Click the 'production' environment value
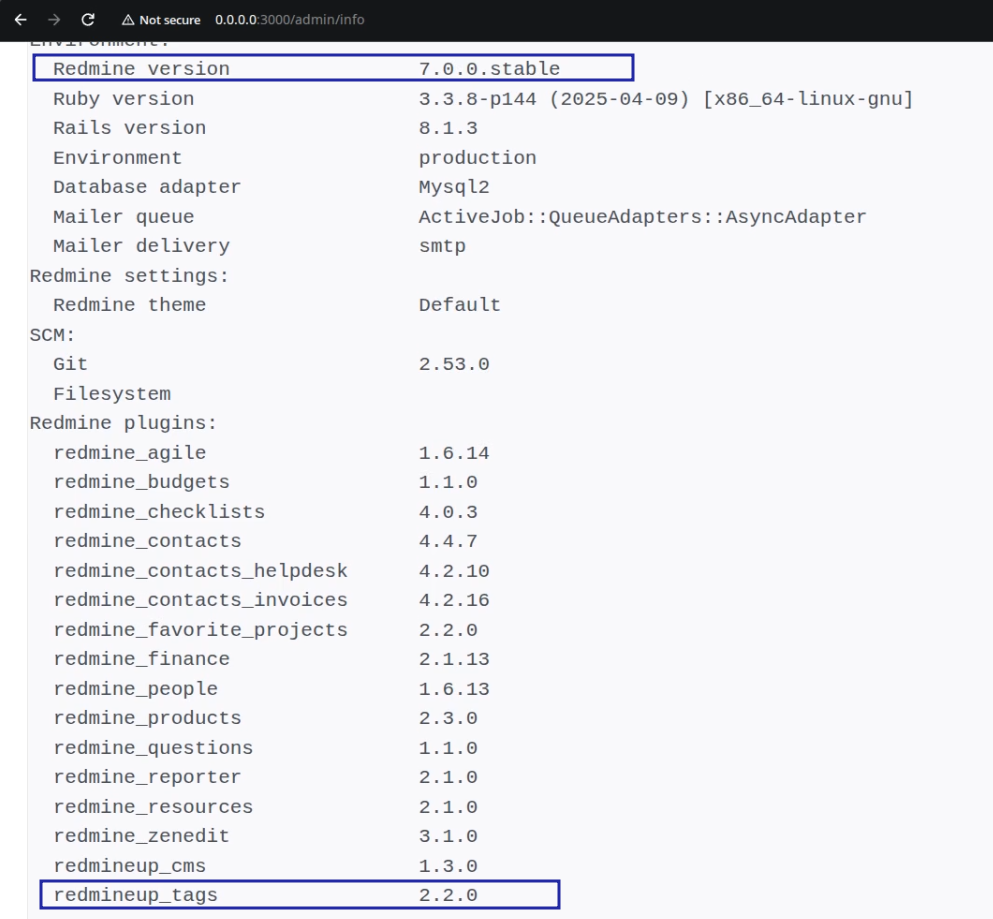 pyautogui.click(x=478, y=158)
